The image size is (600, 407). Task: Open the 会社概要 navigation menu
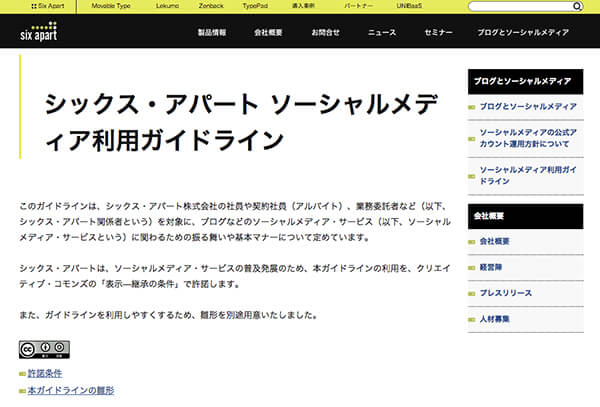point(268,32)
